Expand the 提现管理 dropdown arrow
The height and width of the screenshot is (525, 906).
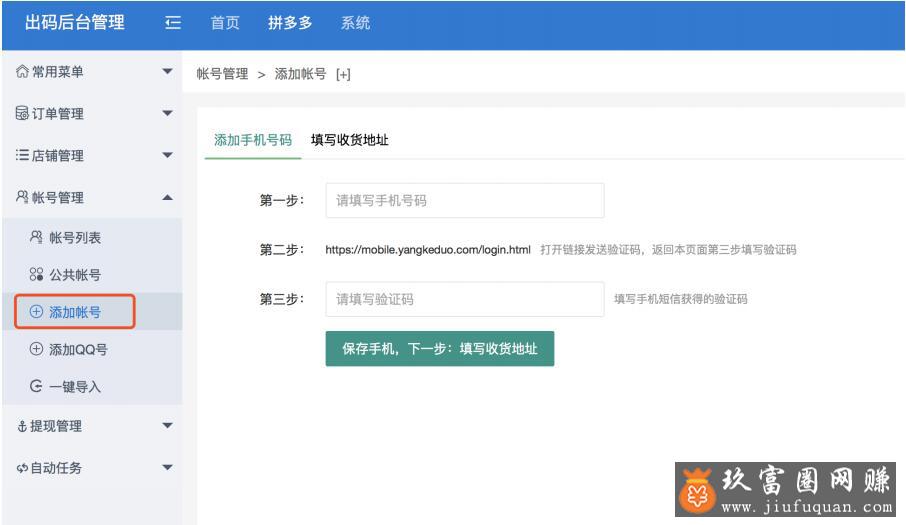pos(168,426)
